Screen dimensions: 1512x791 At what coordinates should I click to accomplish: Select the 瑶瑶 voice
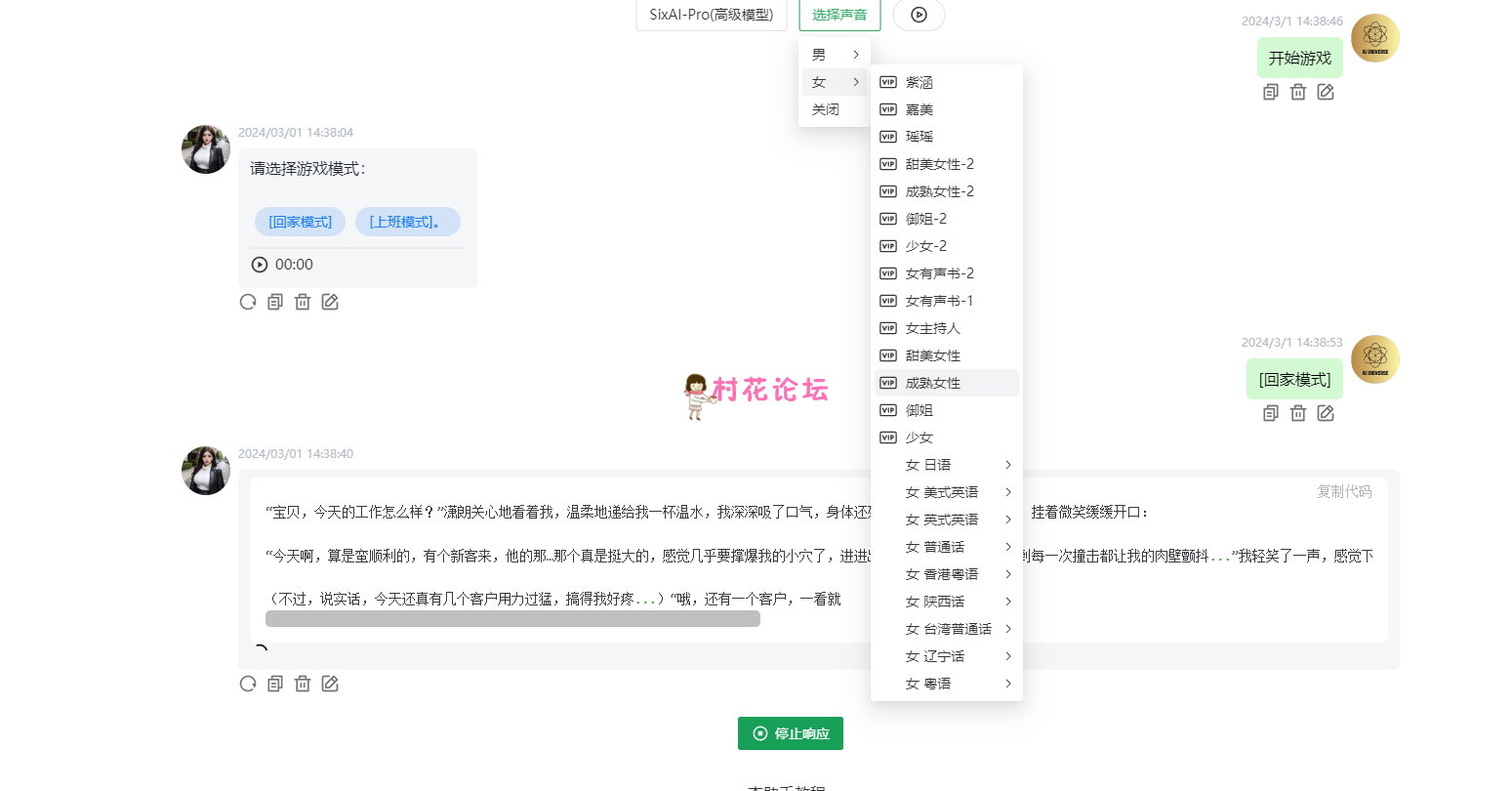point(947,137)
